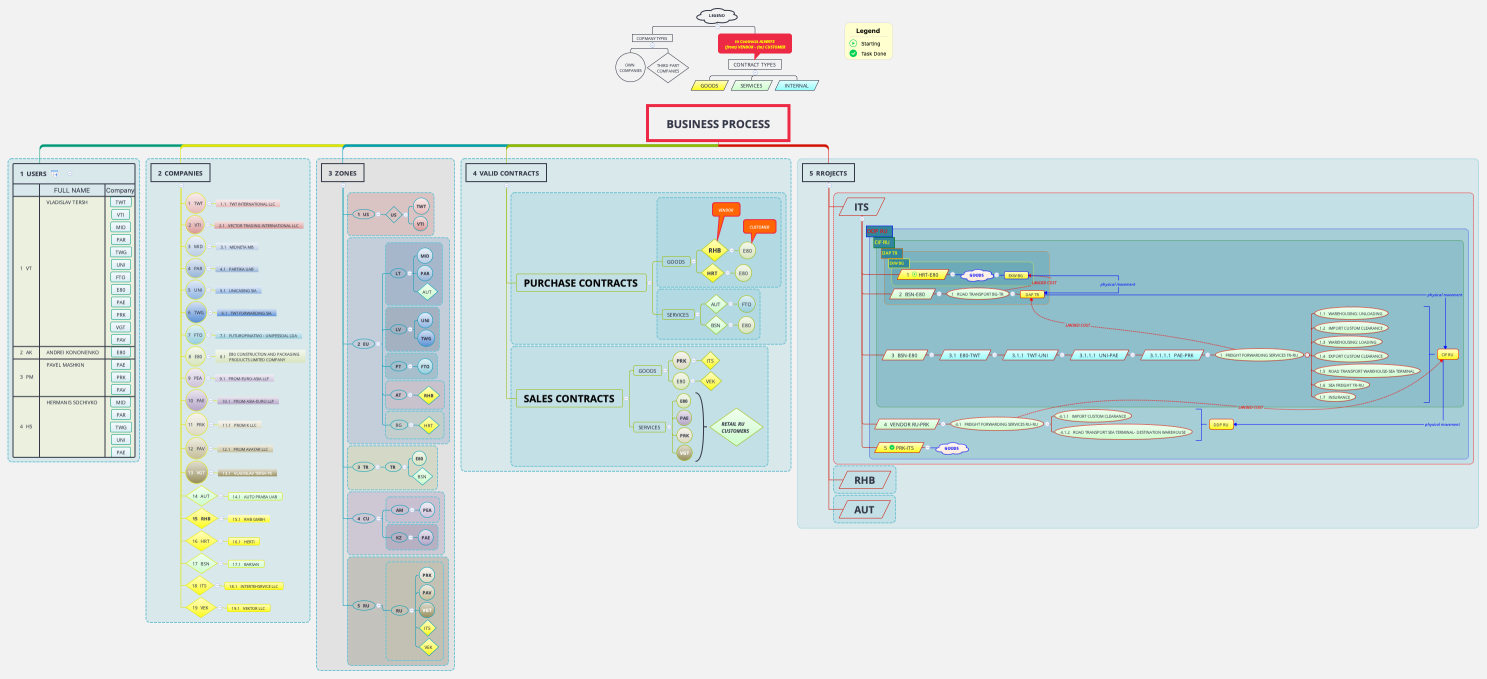Screen dimensions: 1487x679
Task: Click the Task Done check icon in the Legend
Action: pos(853,53)
